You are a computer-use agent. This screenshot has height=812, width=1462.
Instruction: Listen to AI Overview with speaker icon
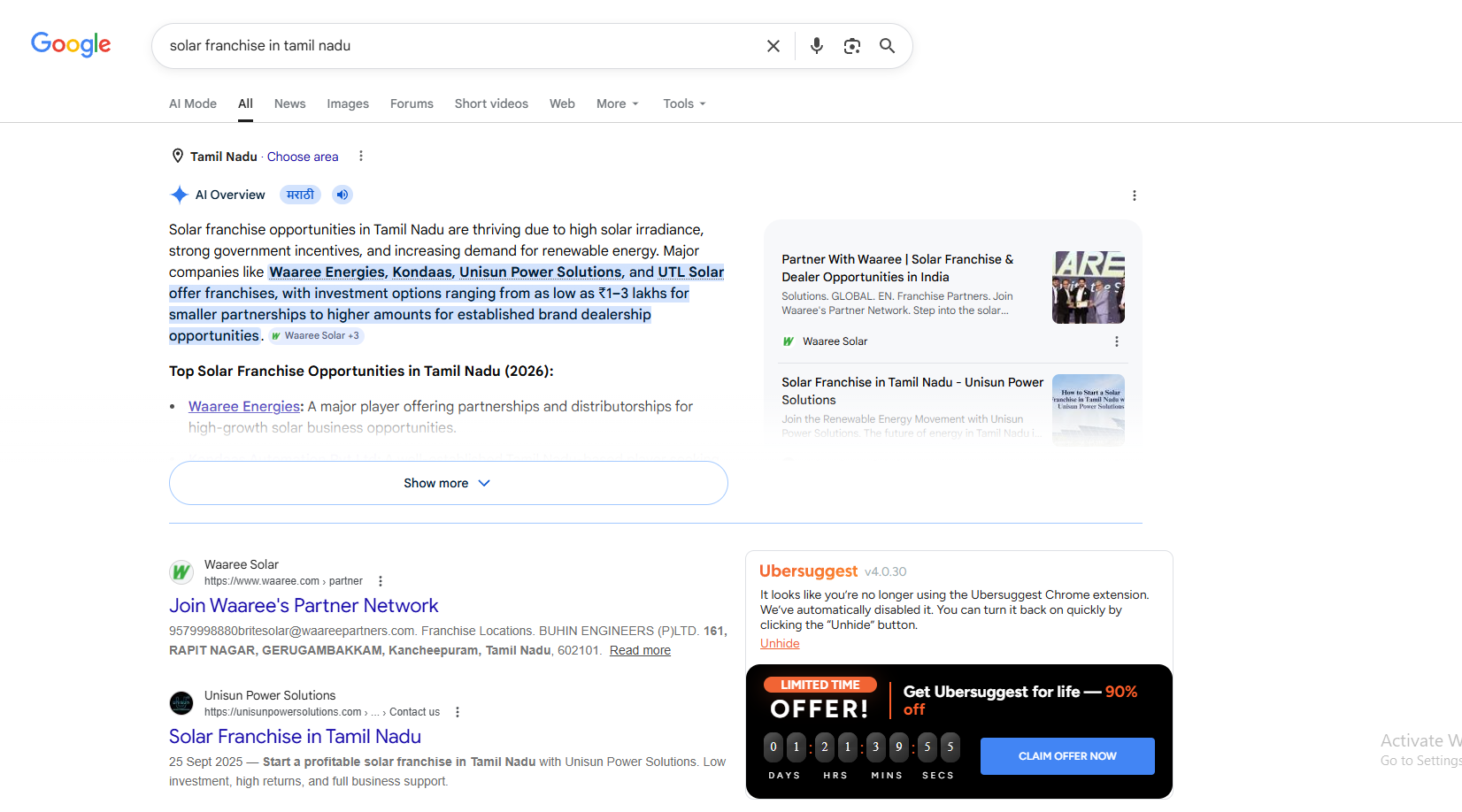(x=342, y=195)
